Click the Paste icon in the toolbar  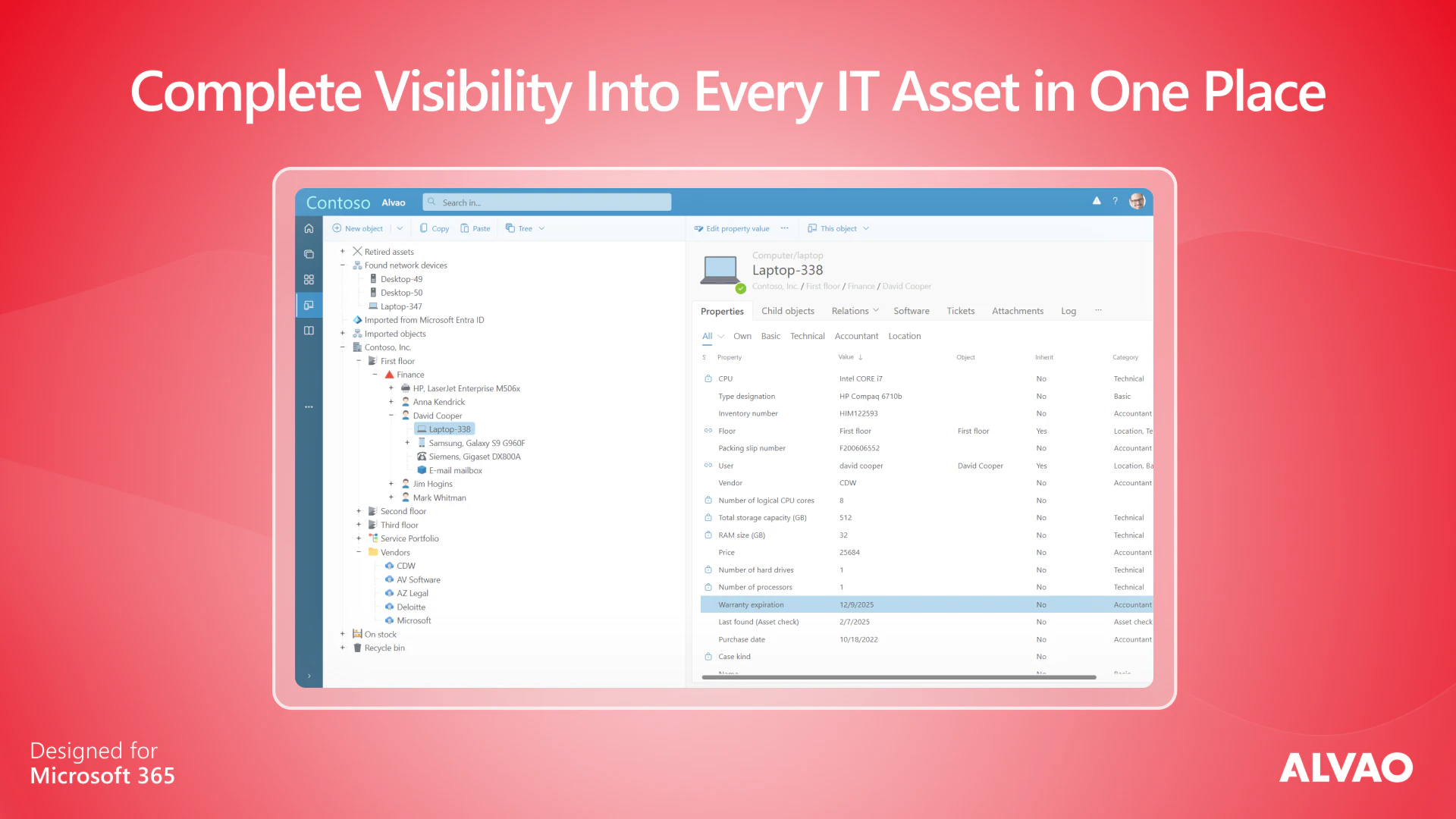(x=465, y=227)
